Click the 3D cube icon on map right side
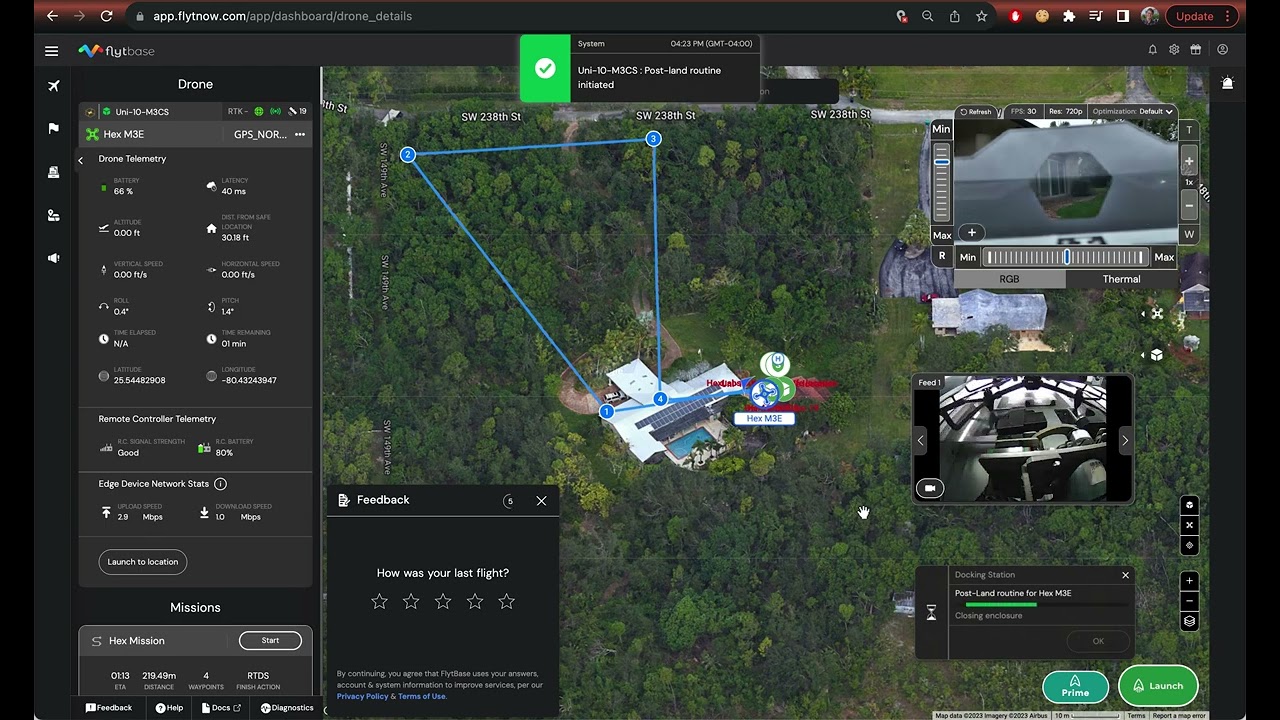1280x720 pixels. coord(1157,355)
